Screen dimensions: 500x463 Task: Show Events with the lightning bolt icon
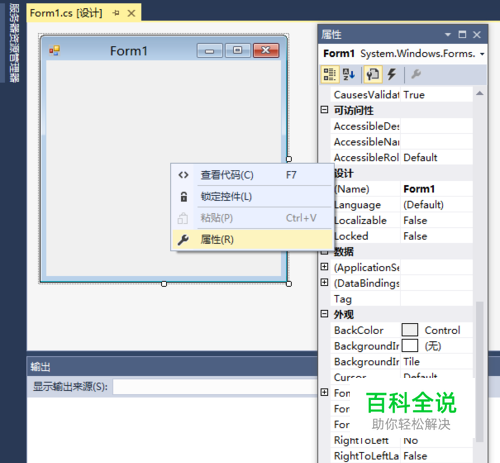point(392,74)
